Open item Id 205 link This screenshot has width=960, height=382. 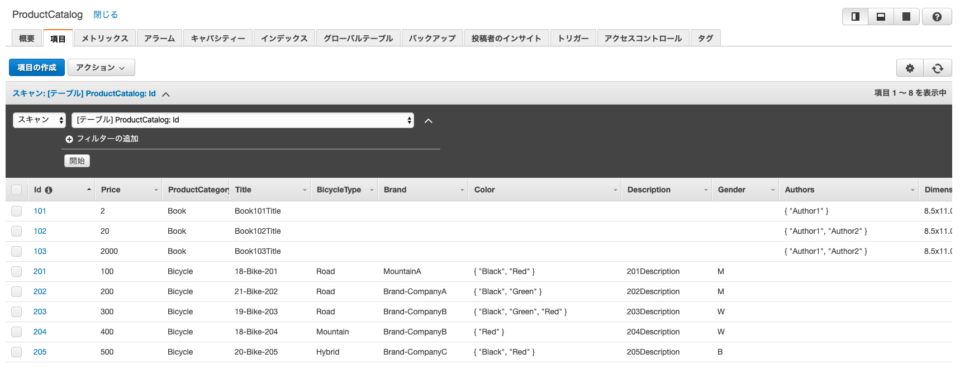pyautogui.click(x=40, y=353)
